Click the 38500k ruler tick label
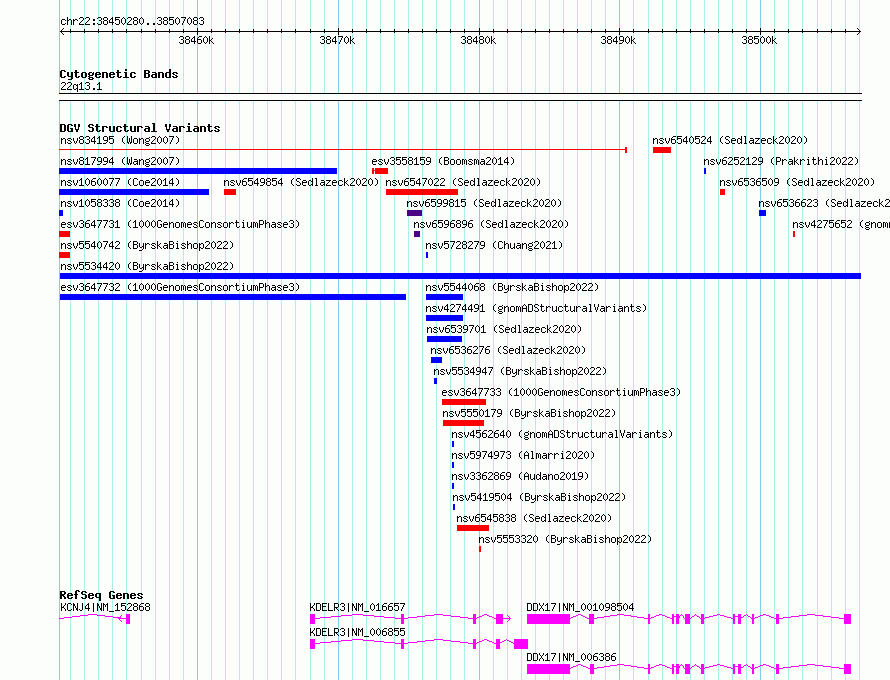This screenshot has height=680, width=890. coord(759,40)
